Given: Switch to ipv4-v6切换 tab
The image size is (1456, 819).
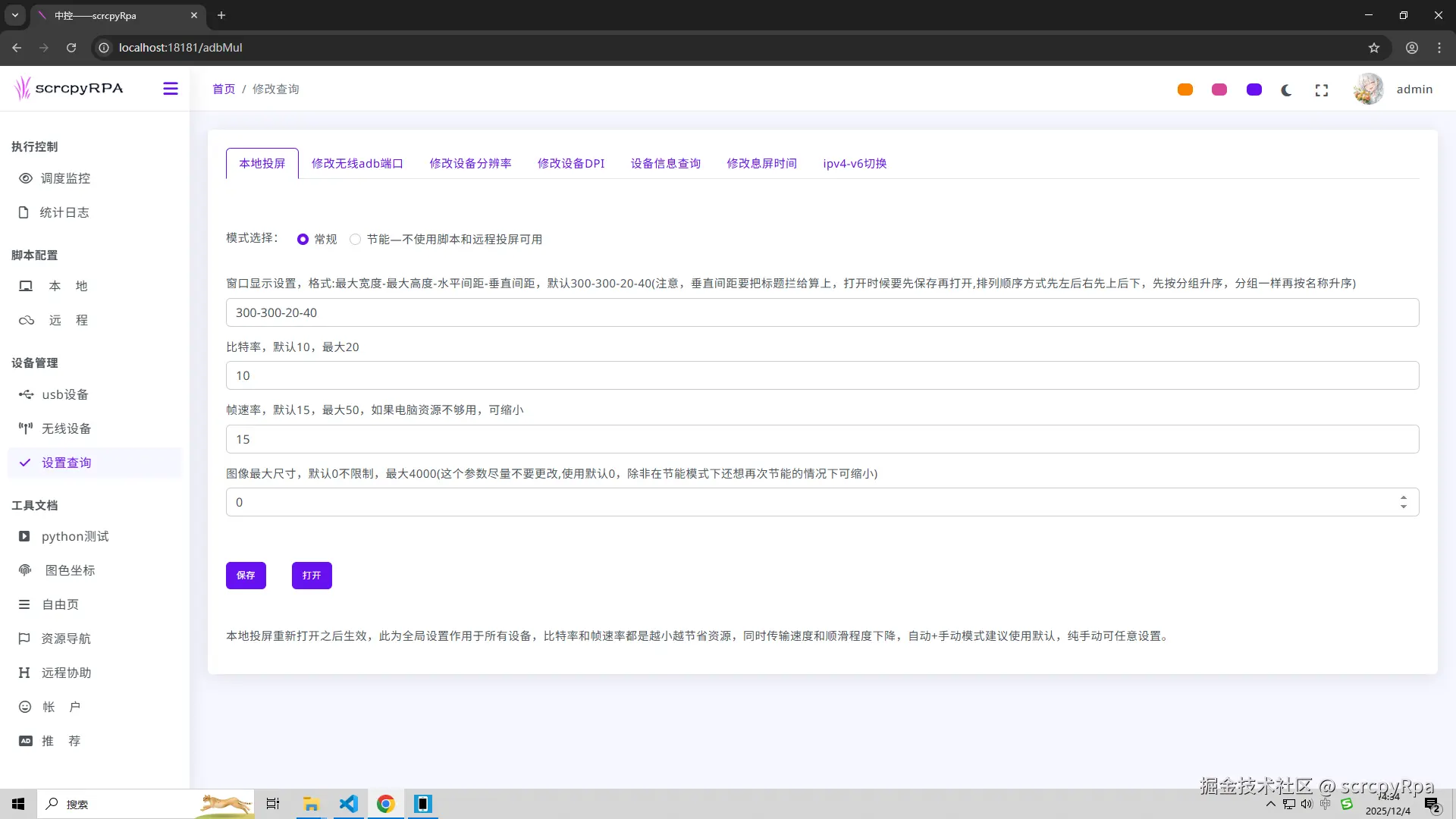Looking at the screenshot, I should (x=855, y=164).
